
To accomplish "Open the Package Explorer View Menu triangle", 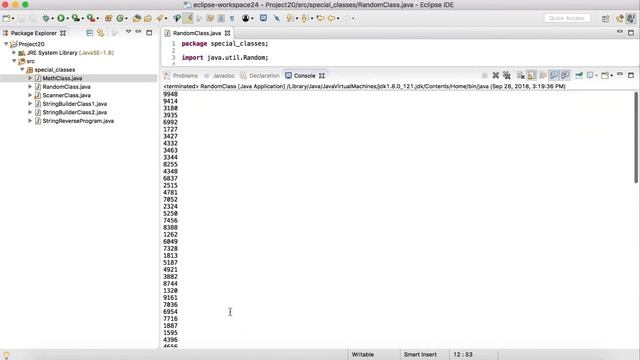I will coord(128,32).
